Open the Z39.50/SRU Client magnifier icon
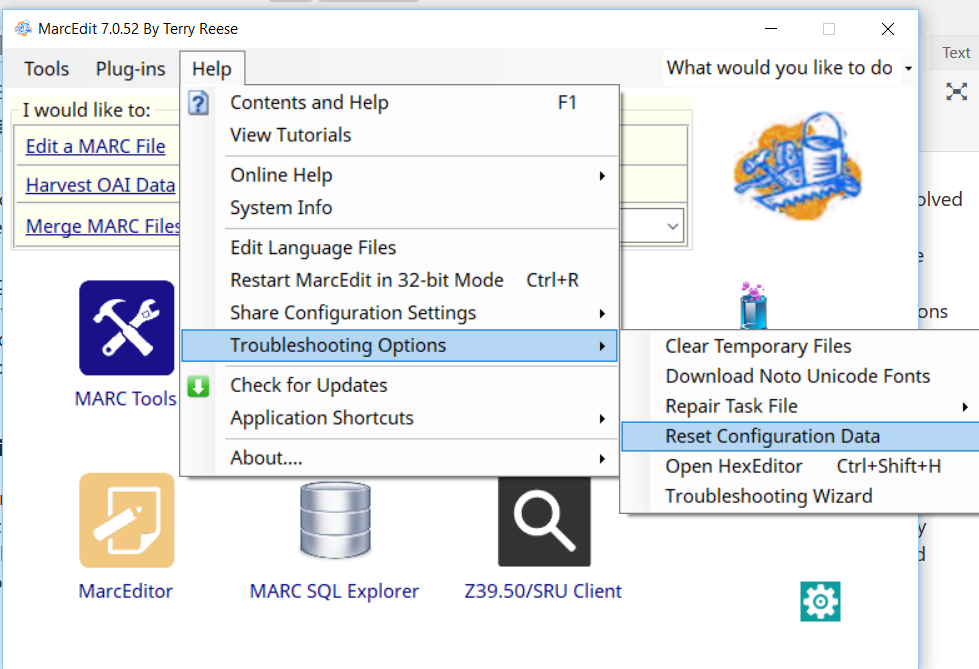Screen dimensions: 979x669 pyautogui.click(x=544, y=522)
